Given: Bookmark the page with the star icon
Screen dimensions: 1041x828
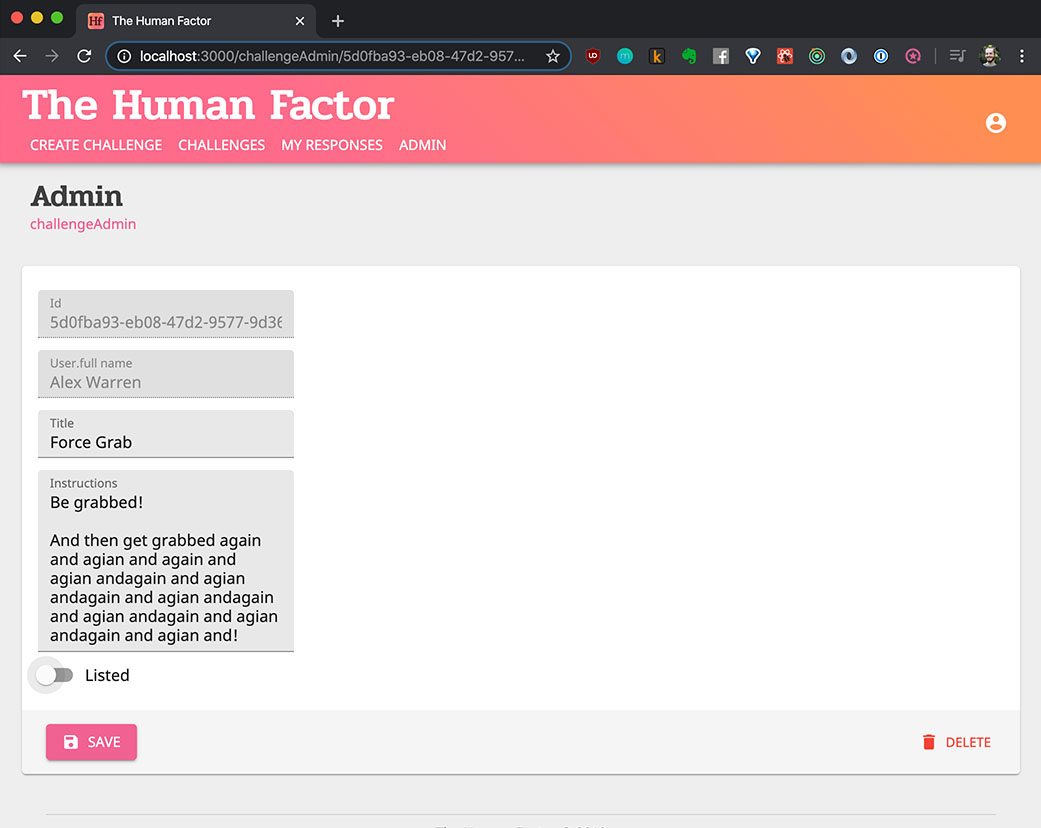Looking at the screenshot, I should click(552, 56).
